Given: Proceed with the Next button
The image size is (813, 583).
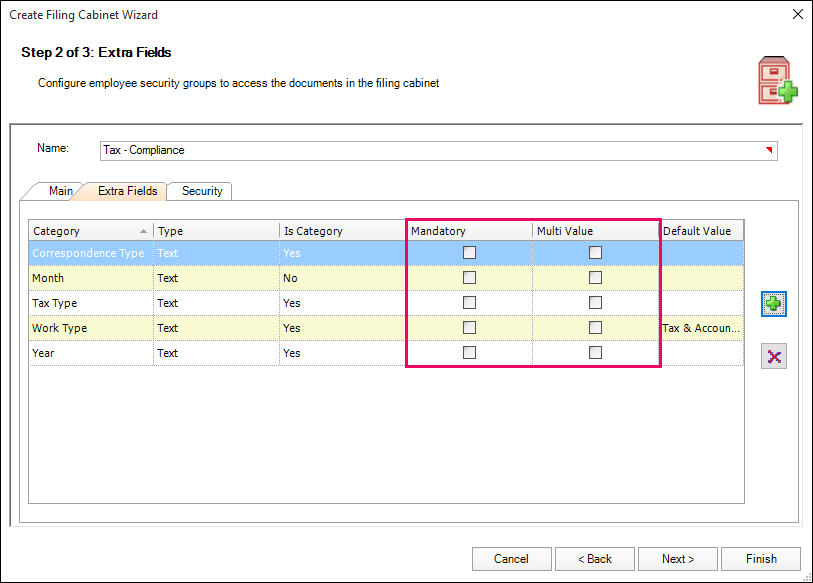Looking at the screenshot, I should click(x=678, y=559).
